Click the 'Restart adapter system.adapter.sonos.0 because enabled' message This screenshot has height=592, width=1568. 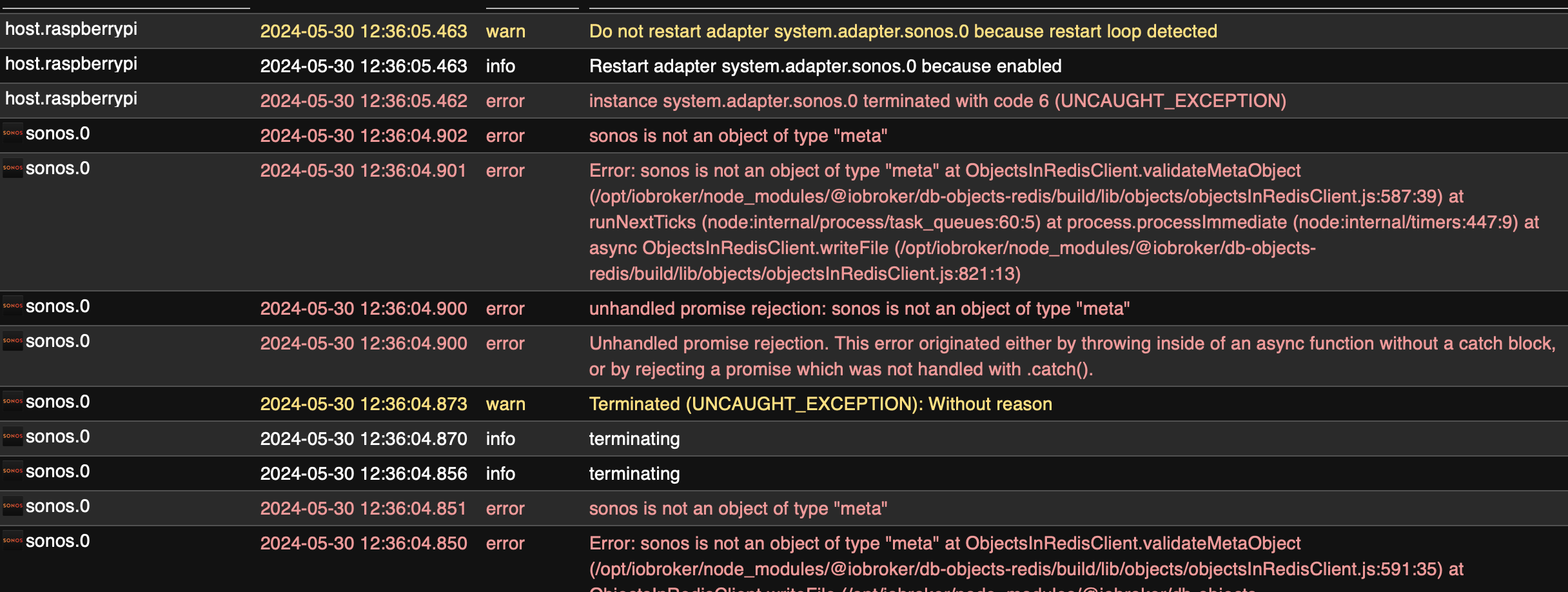825,66
